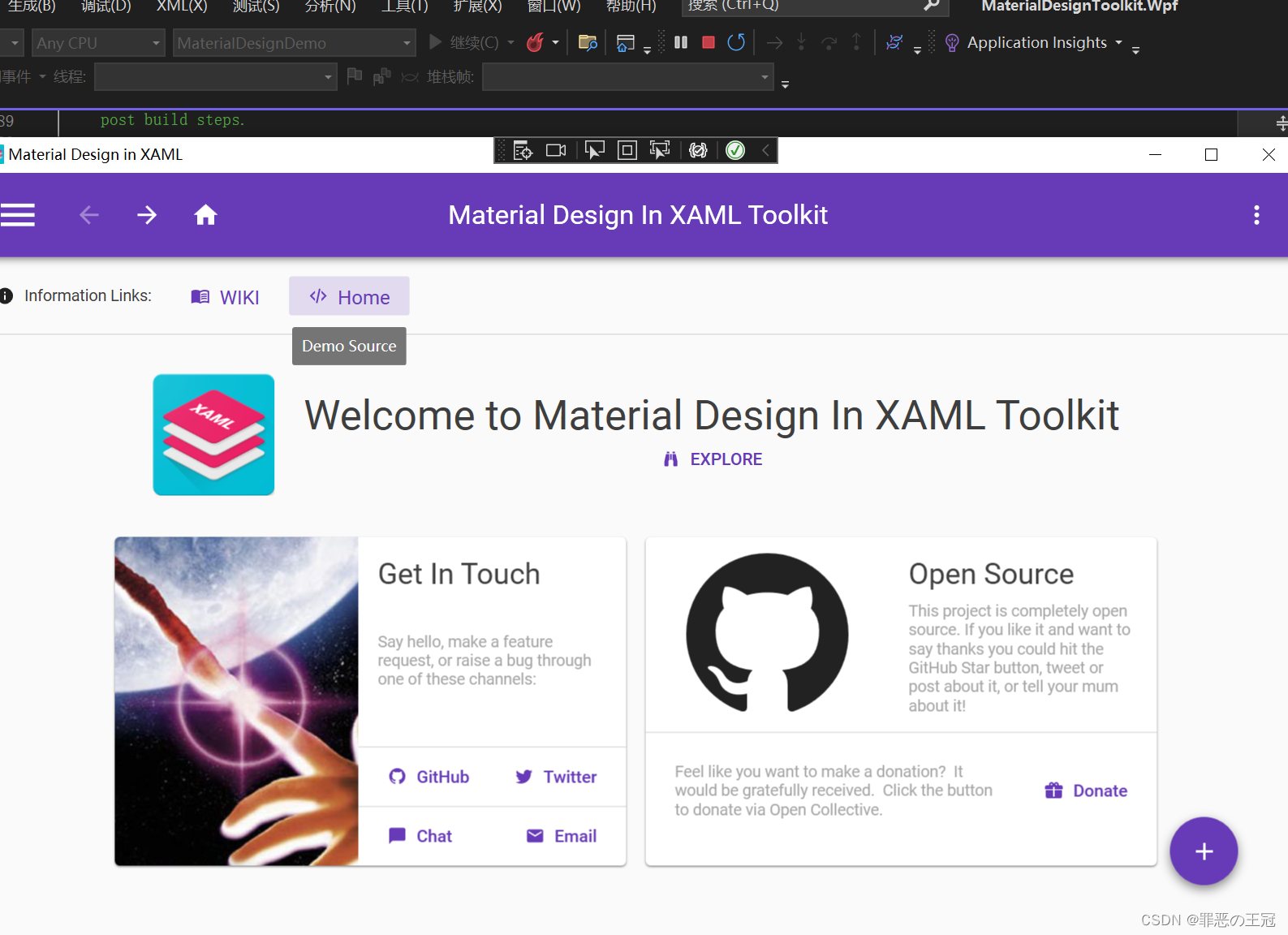The image size is (1288, 935).
Task: Restart debugging in Visual Studio toolbar
Action: click(x=736, y=42)
